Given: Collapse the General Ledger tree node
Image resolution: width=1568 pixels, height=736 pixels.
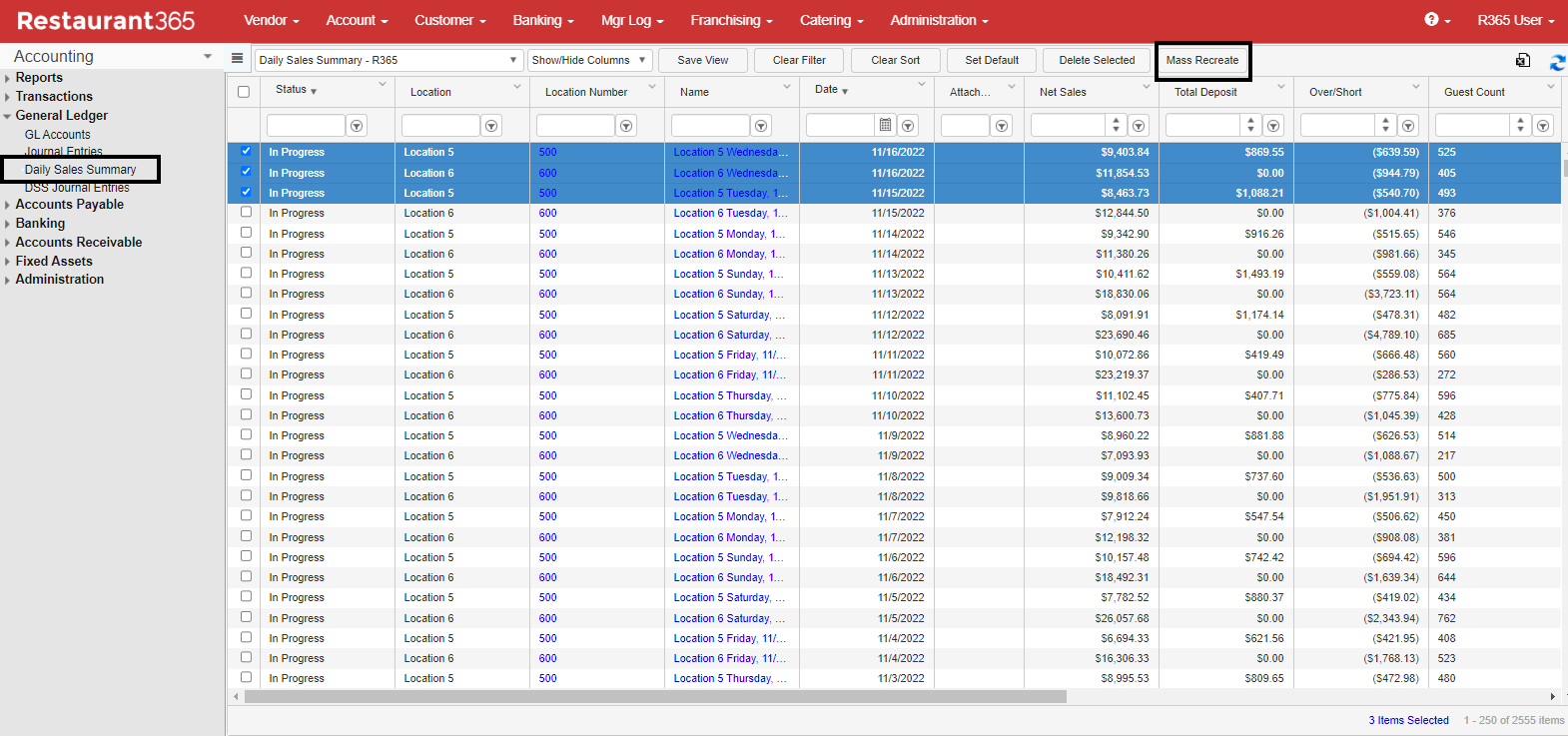Looking at the screenshot, I should pyautogui.click(x=7, y=116).
